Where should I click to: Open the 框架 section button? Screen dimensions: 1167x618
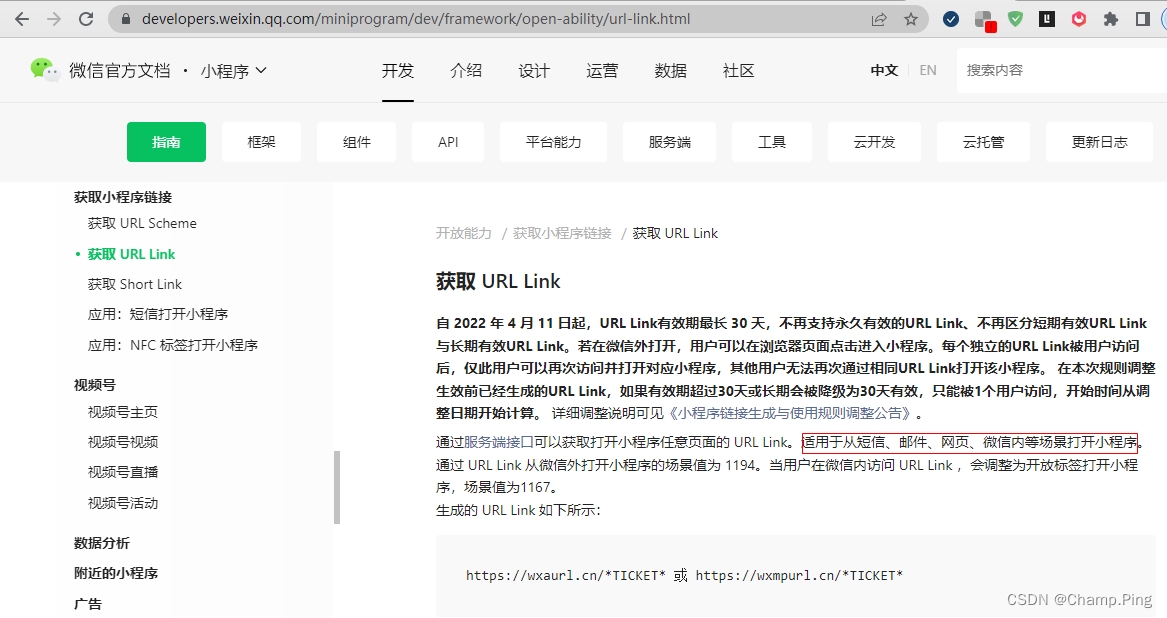click(x=261, y=142)
